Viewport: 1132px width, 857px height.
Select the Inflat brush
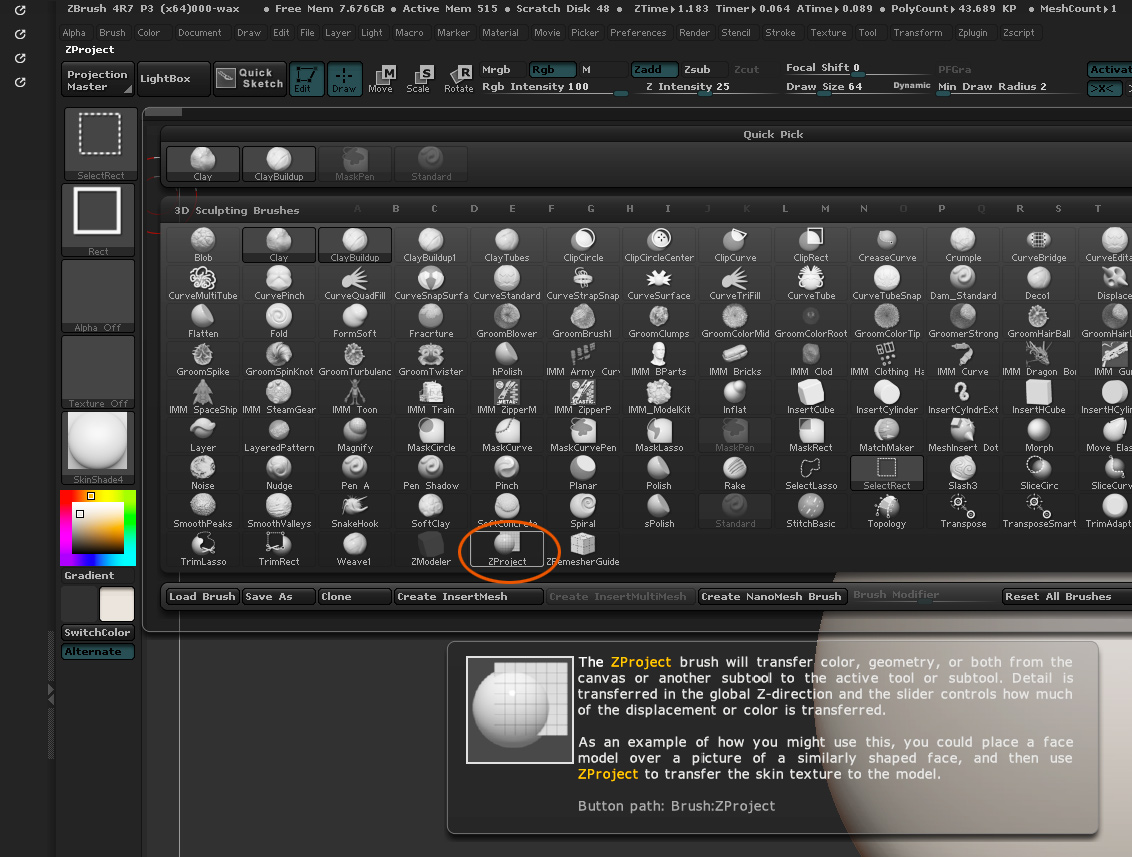pyautogui.click(x=735, y=397)
